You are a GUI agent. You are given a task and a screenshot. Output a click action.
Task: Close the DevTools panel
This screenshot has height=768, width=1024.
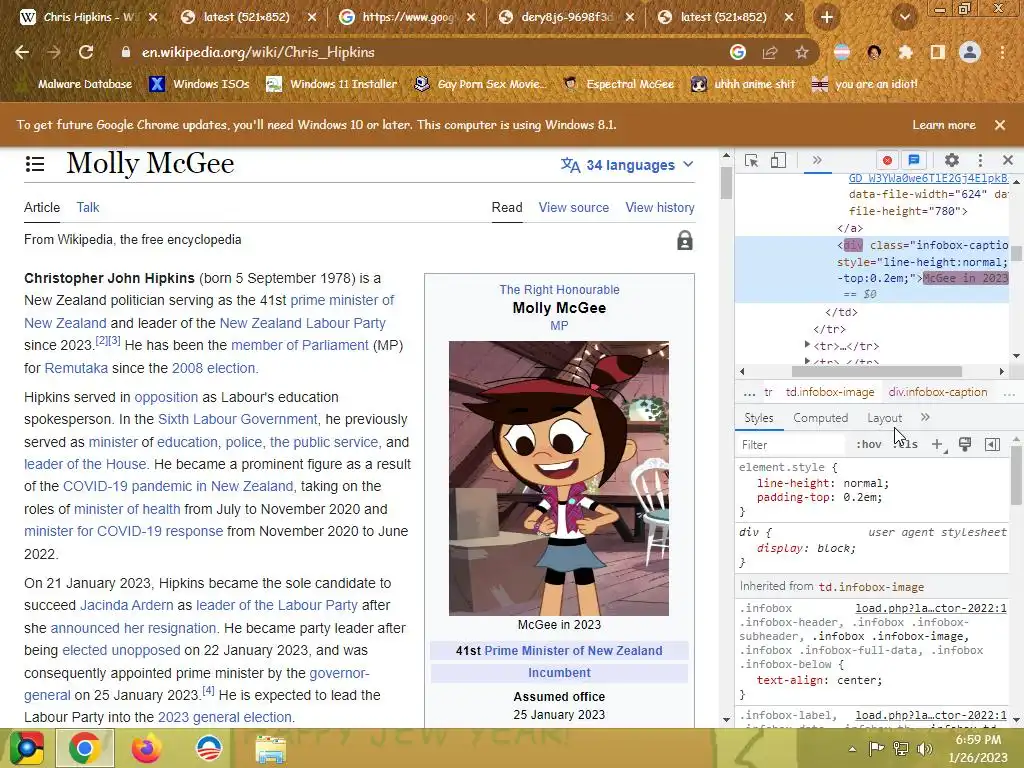pyautogui.click(x=1008, y=160)
